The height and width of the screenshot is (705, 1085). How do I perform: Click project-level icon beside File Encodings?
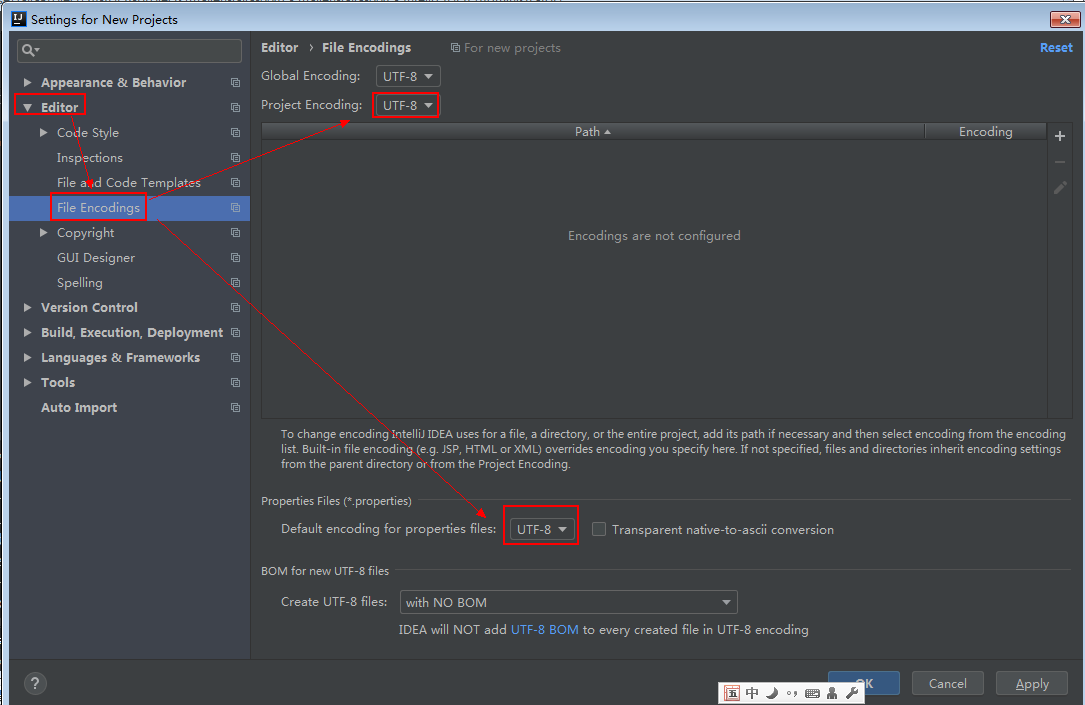point(235,208)
